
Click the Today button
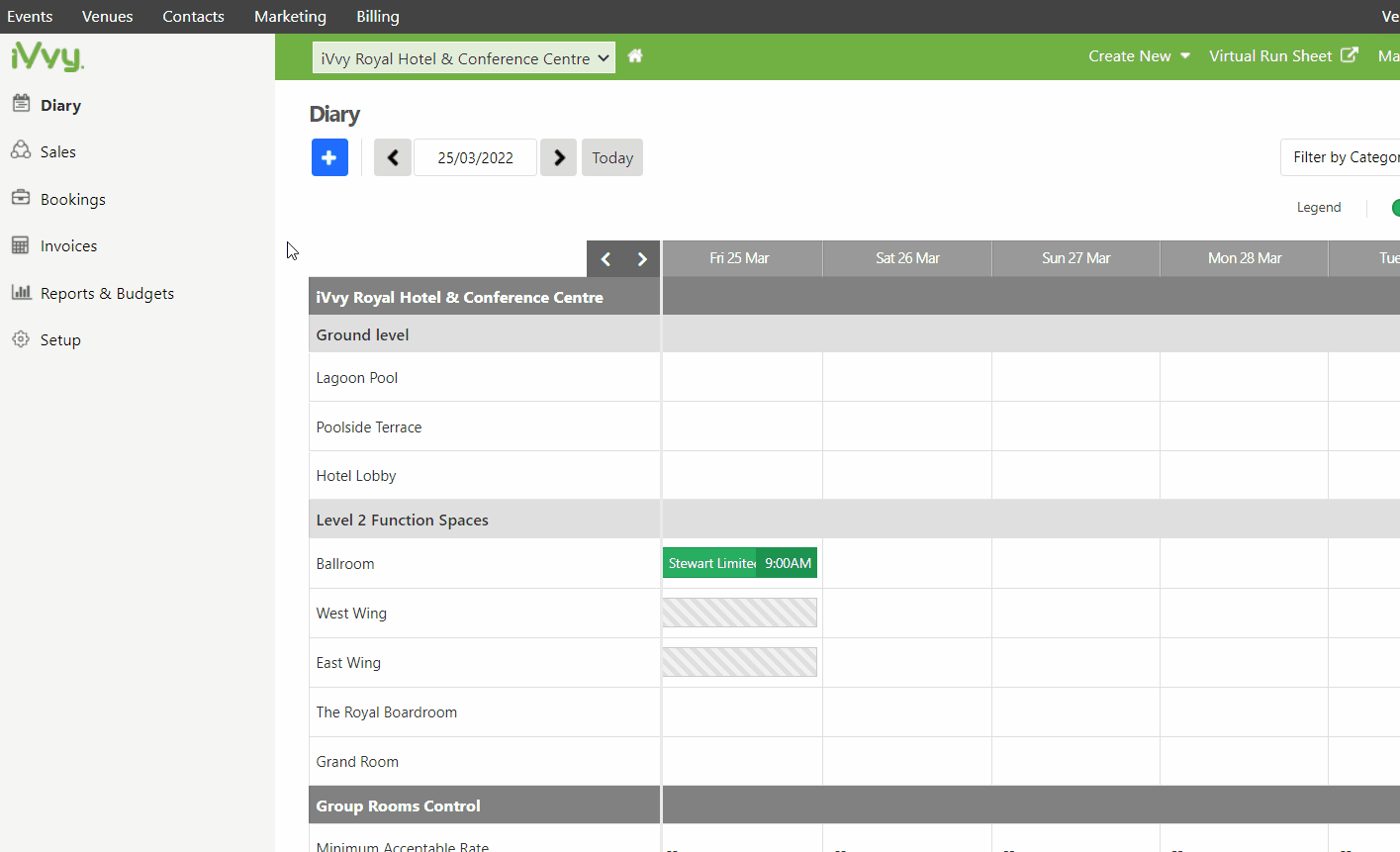pos(612,157)
